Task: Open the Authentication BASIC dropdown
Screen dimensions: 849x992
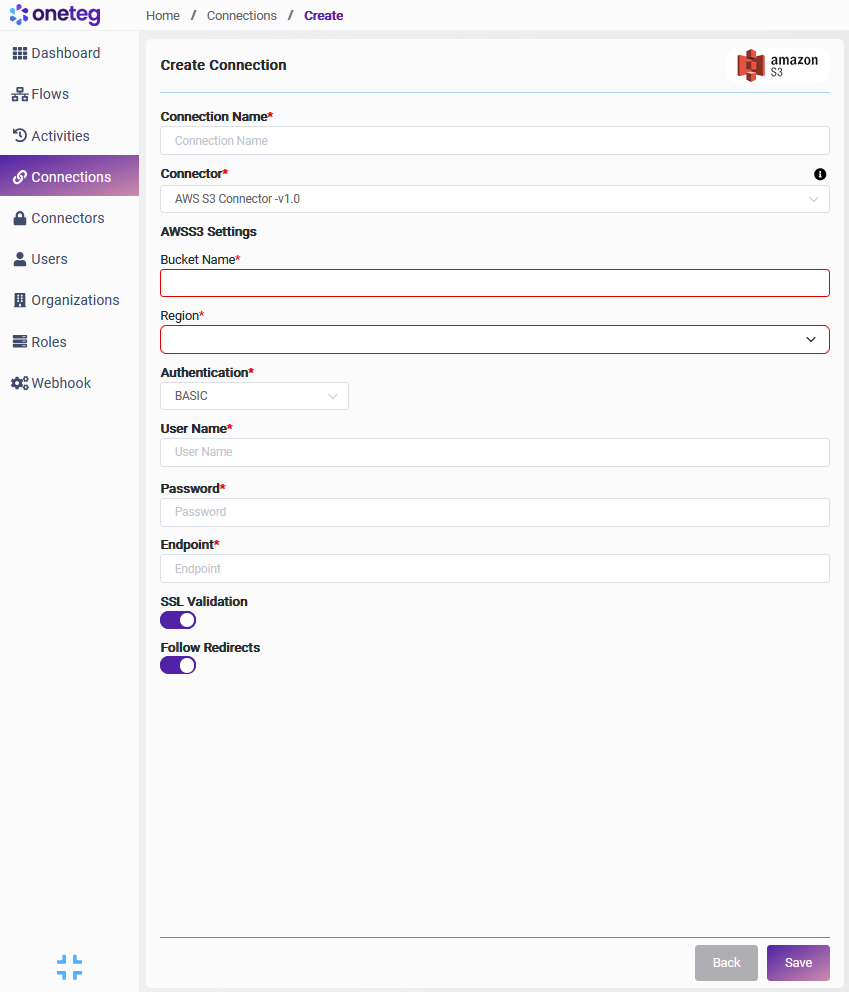Action: pos(255,396)
